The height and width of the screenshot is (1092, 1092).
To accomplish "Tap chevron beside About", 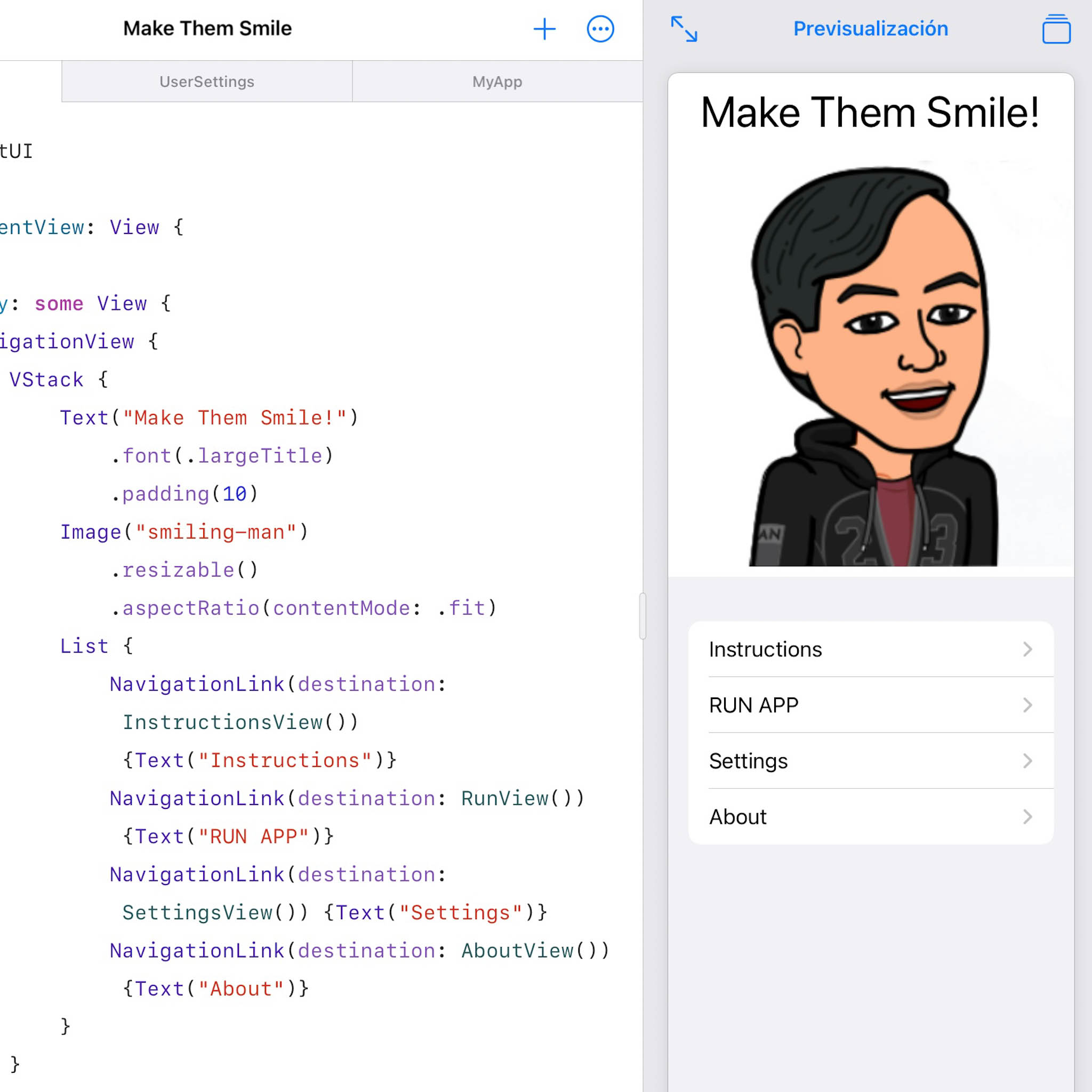I will (x=1027, y=817).
